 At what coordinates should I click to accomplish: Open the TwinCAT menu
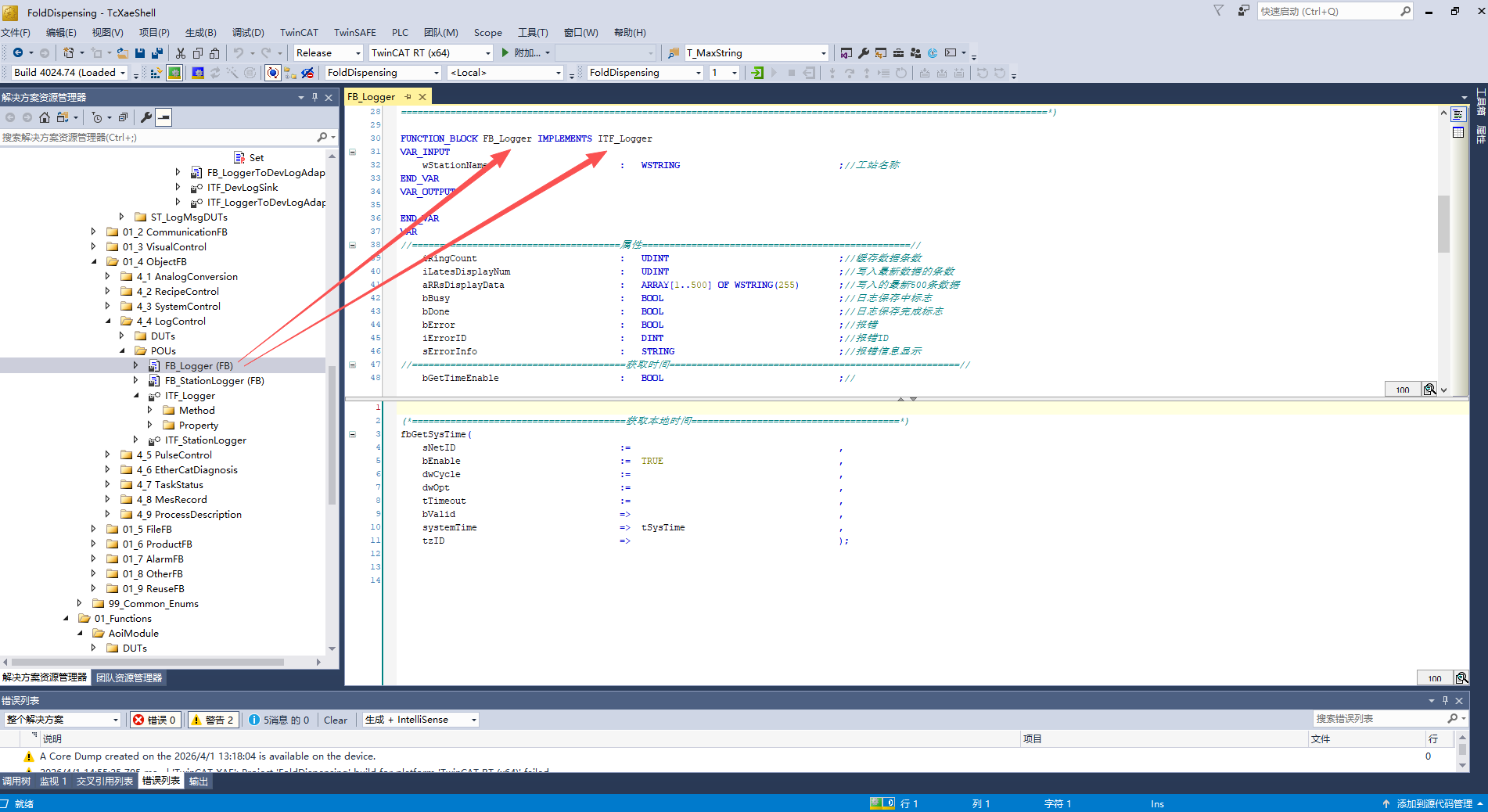[x=299, y=33]
